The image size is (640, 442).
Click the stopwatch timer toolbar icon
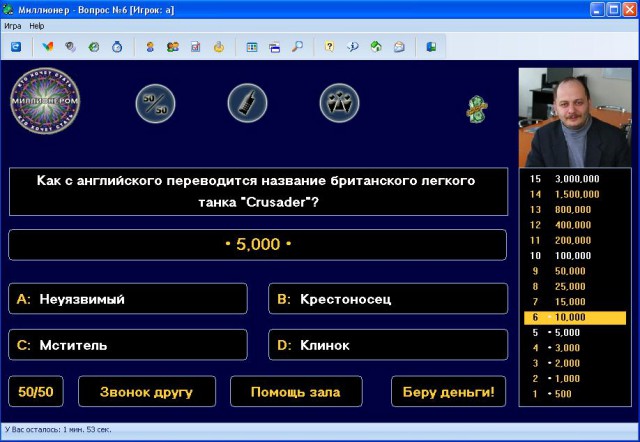[117, 47]
